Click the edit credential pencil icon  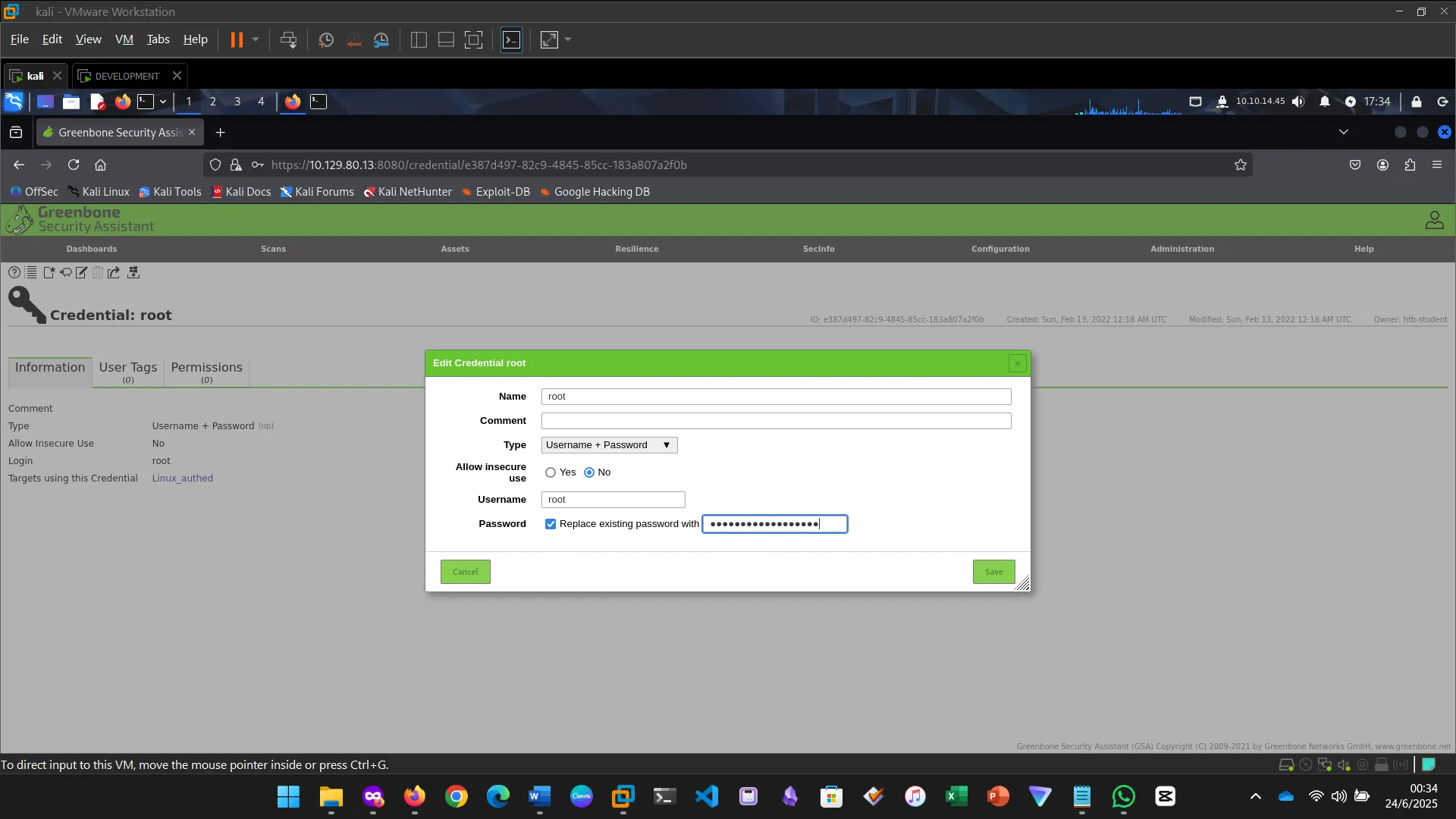[x=81, y=272]
